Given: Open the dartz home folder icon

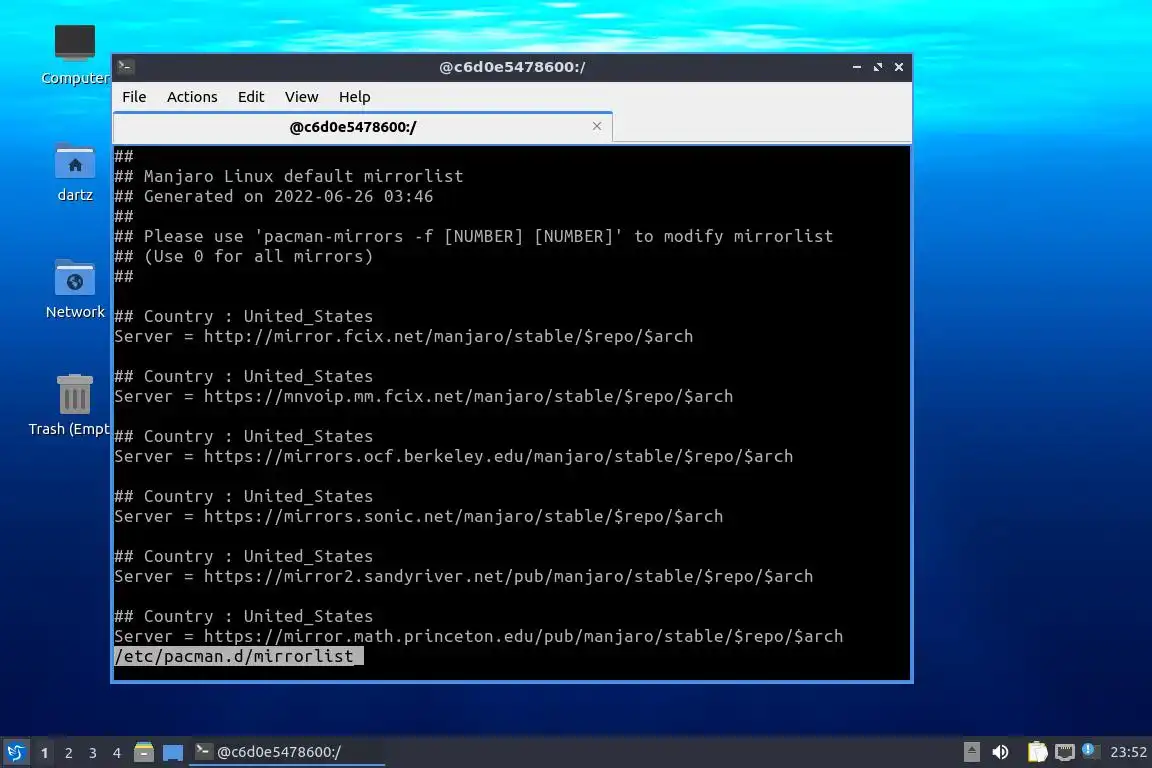Looking at the screenshot, I should (x=75, y=173).
